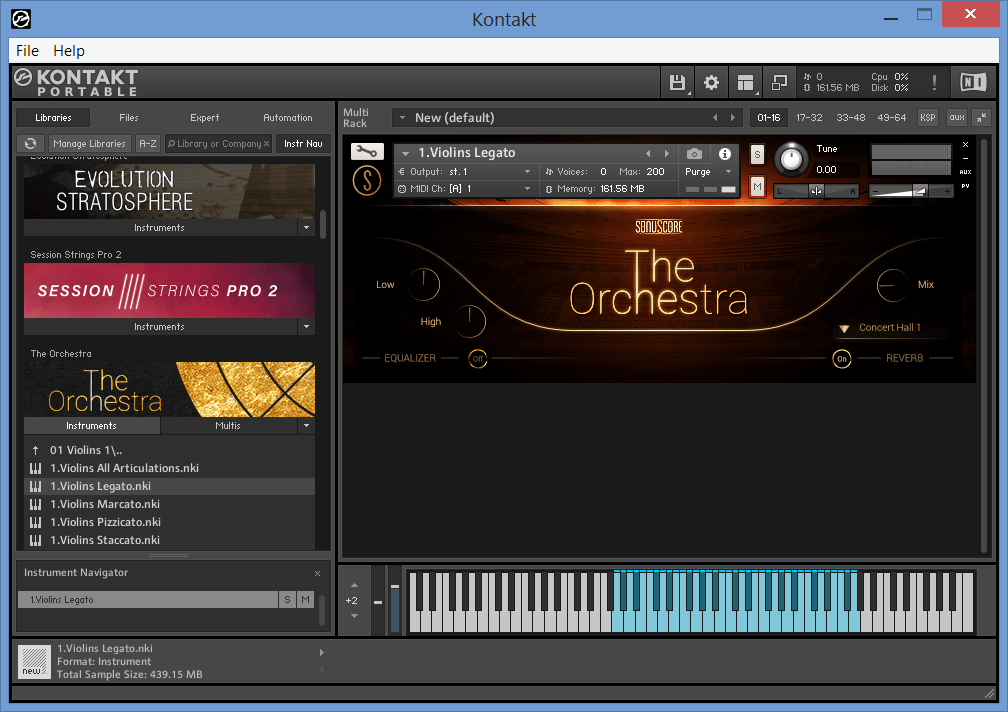Open Session Strings Pro 2 options dropdown
The height and width of the screenshot is (712, 1008).
coord(306,326)
